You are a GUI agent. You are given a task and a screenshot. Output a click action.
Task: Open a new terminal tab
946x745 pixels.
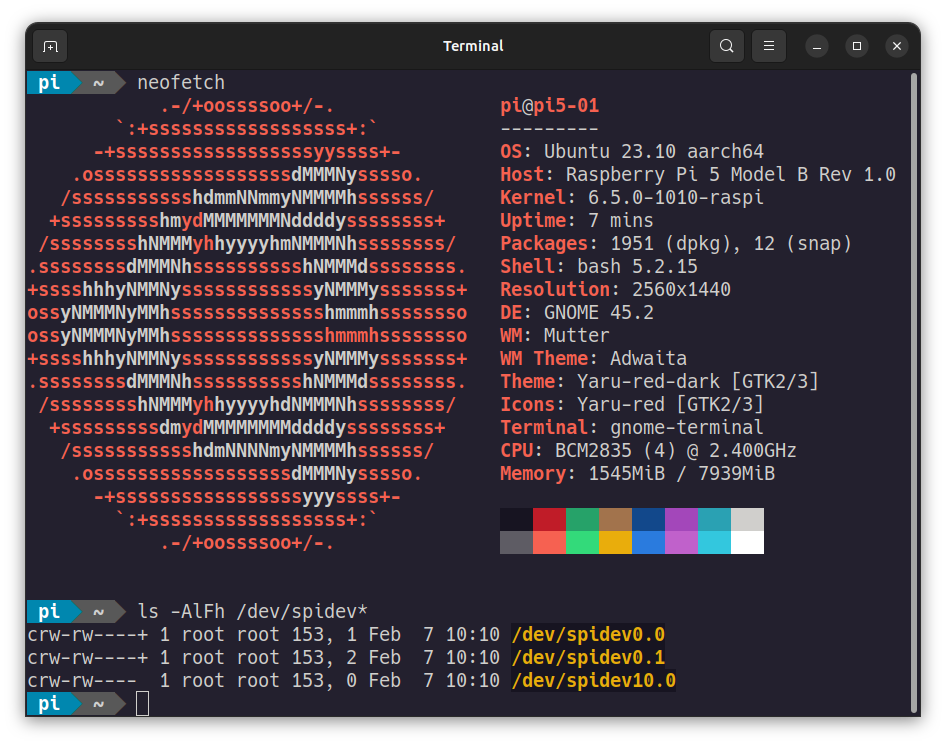50,46
